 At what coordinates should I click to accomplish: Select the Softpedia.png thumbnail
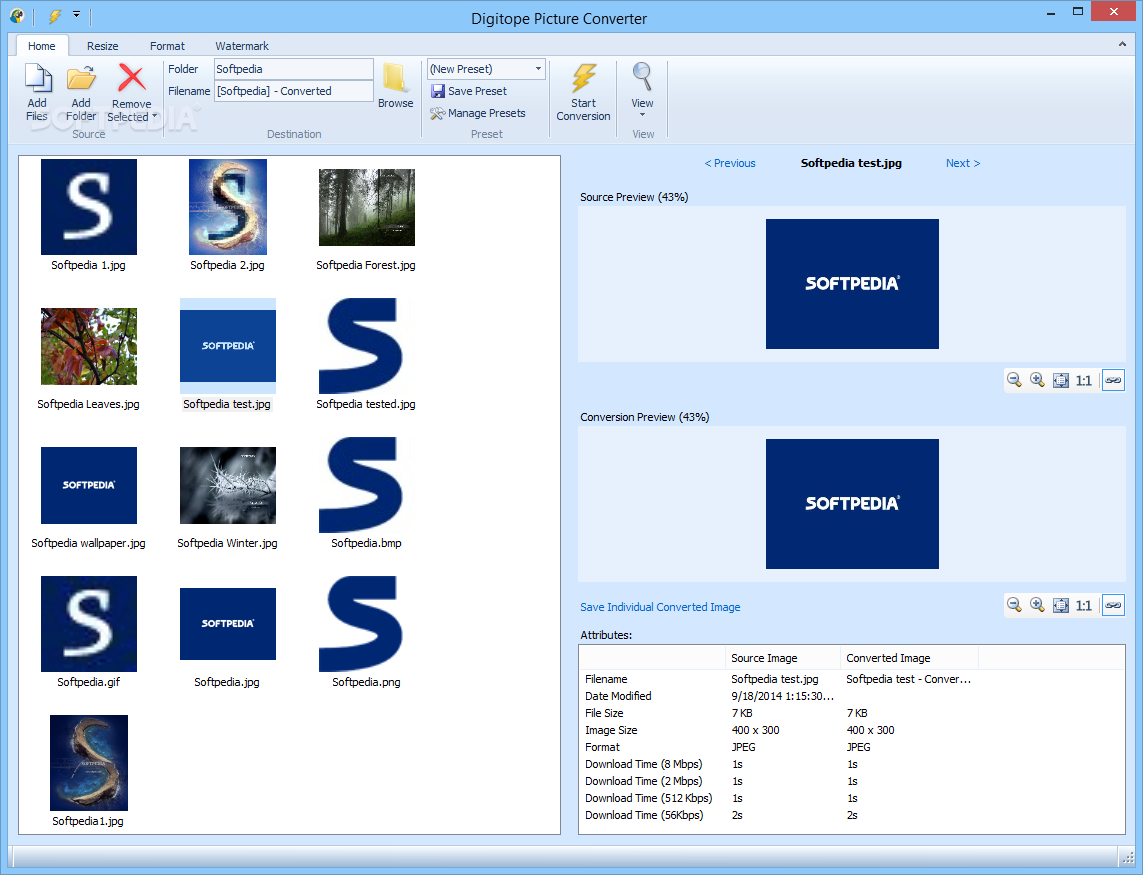click(x=362, y=624)
